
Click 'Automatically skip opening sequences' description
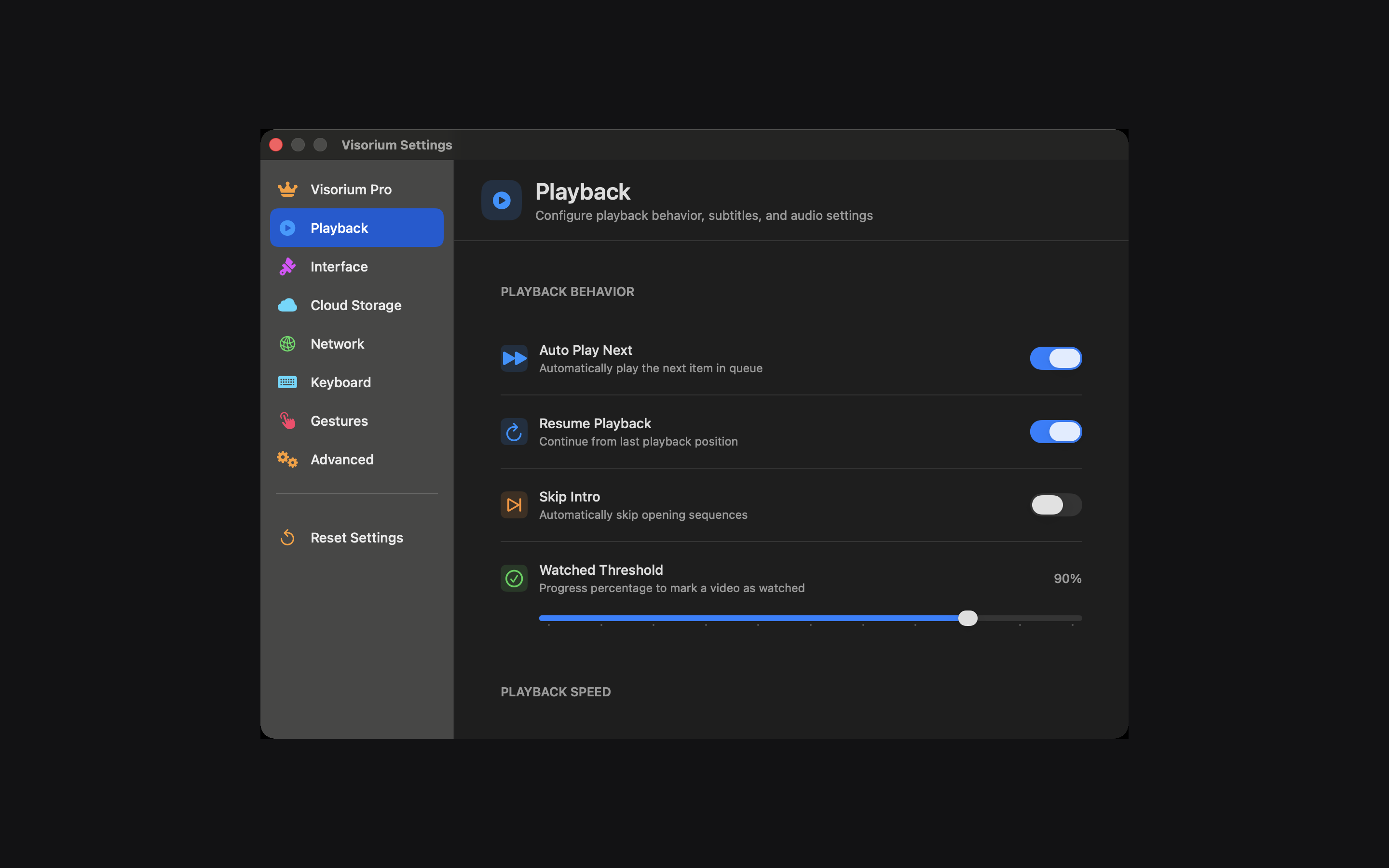643,515
